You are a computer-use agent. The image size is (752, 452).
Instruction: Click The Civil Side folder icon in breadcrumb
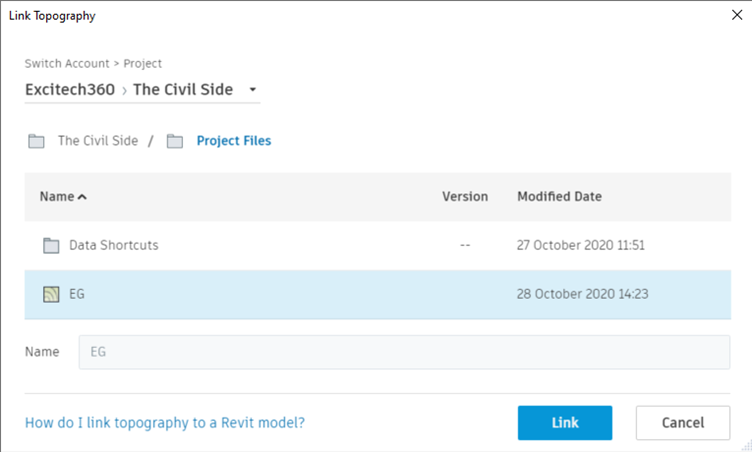[x=37, y=141]
